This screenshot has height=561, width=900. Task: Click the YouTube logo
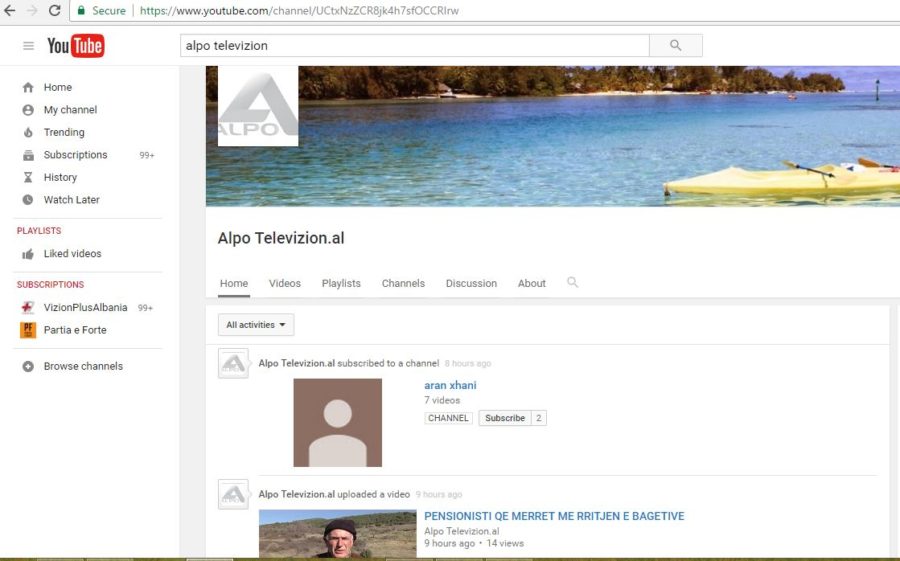click(75, 45)
